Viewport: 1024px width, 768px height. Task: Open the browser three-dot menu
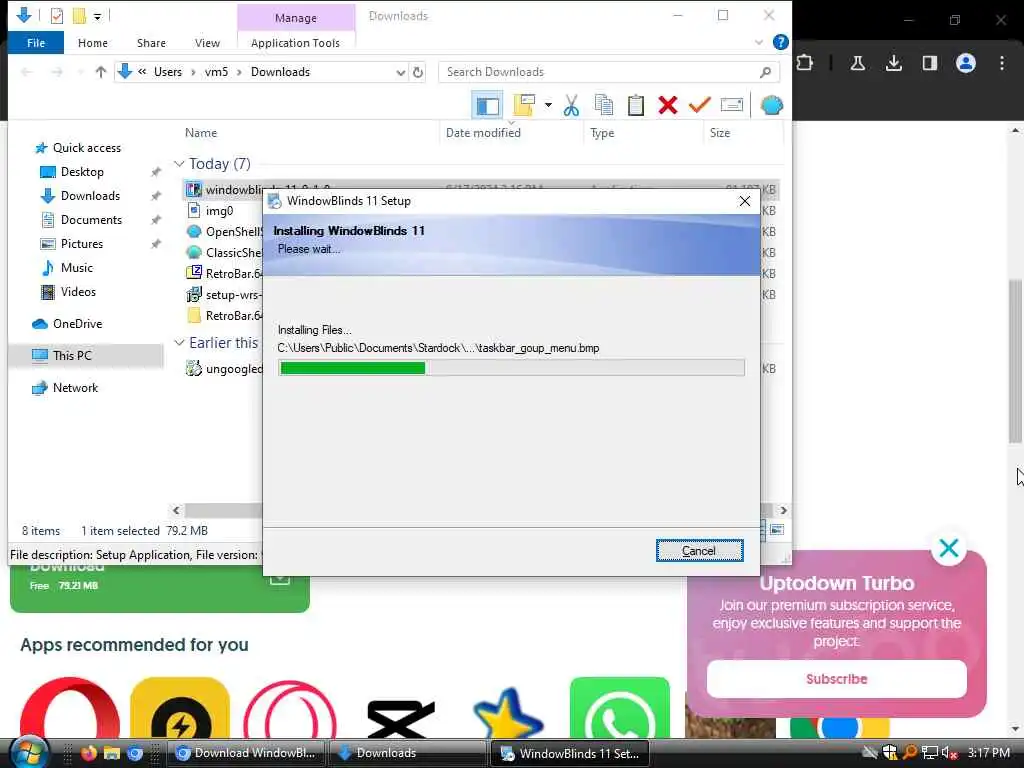(1002, 63)
